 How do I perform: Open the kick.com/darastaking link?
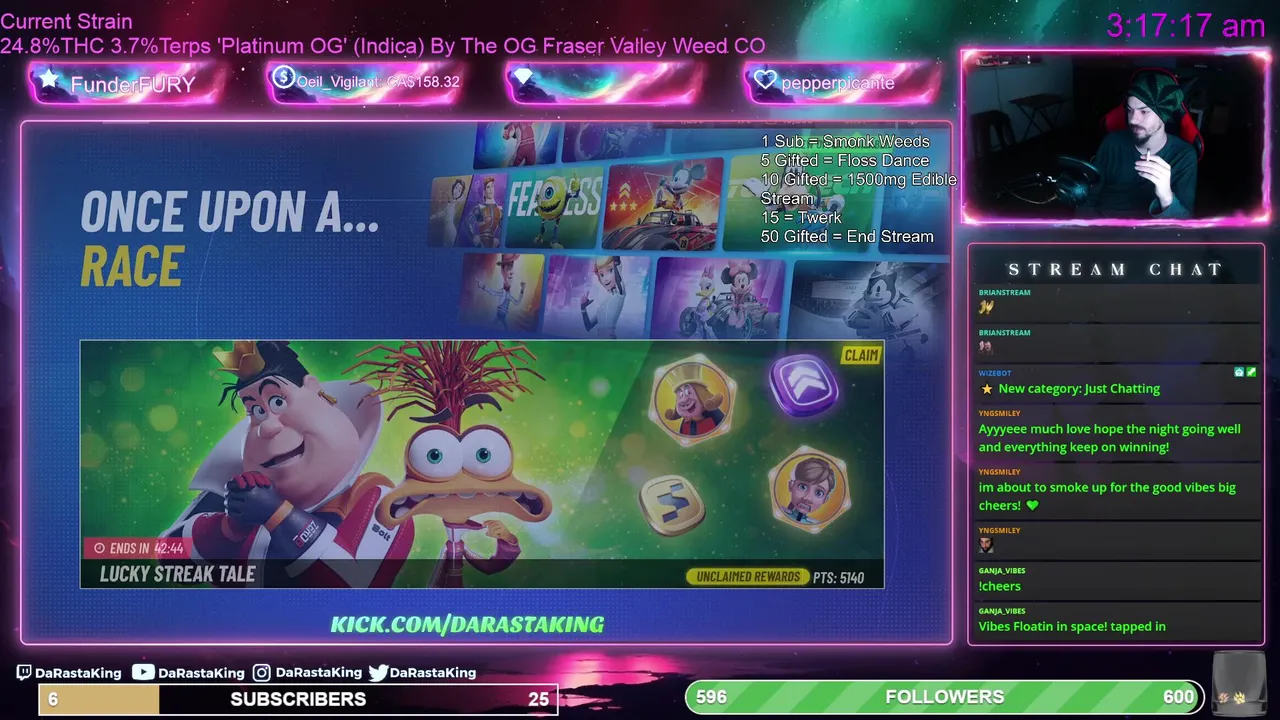point(467,624)
